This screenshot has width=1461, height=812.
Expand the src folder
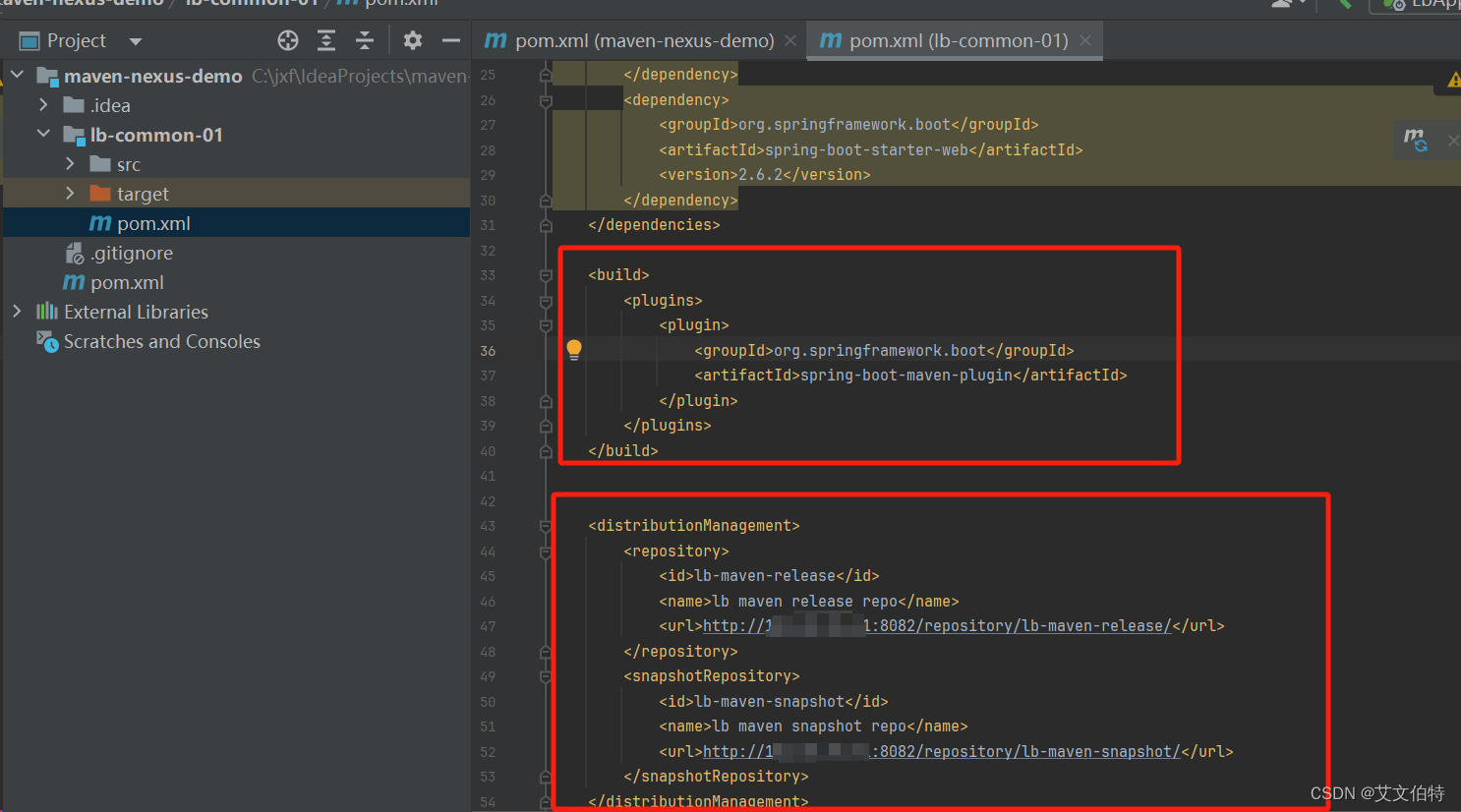point(70,163)
